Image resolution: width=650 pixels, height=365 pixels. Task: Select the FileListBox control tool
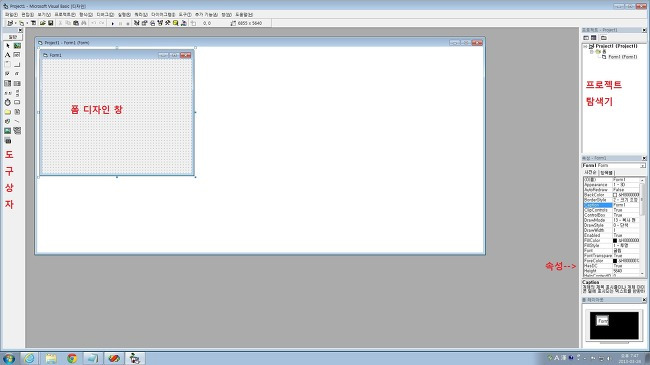(17, 112)
